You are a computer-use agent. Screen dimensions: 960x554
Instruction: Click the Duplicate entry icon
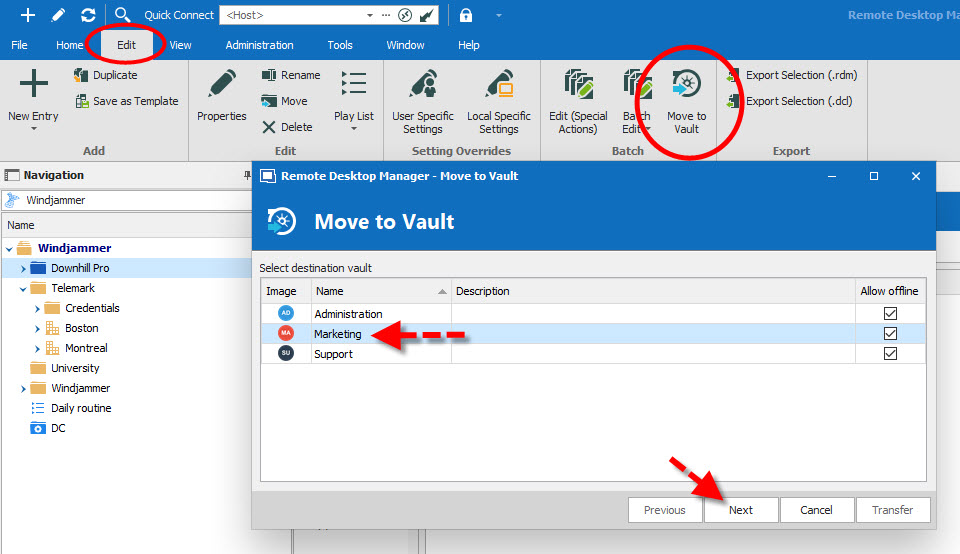pyautogui.click(x=82, y=75)
